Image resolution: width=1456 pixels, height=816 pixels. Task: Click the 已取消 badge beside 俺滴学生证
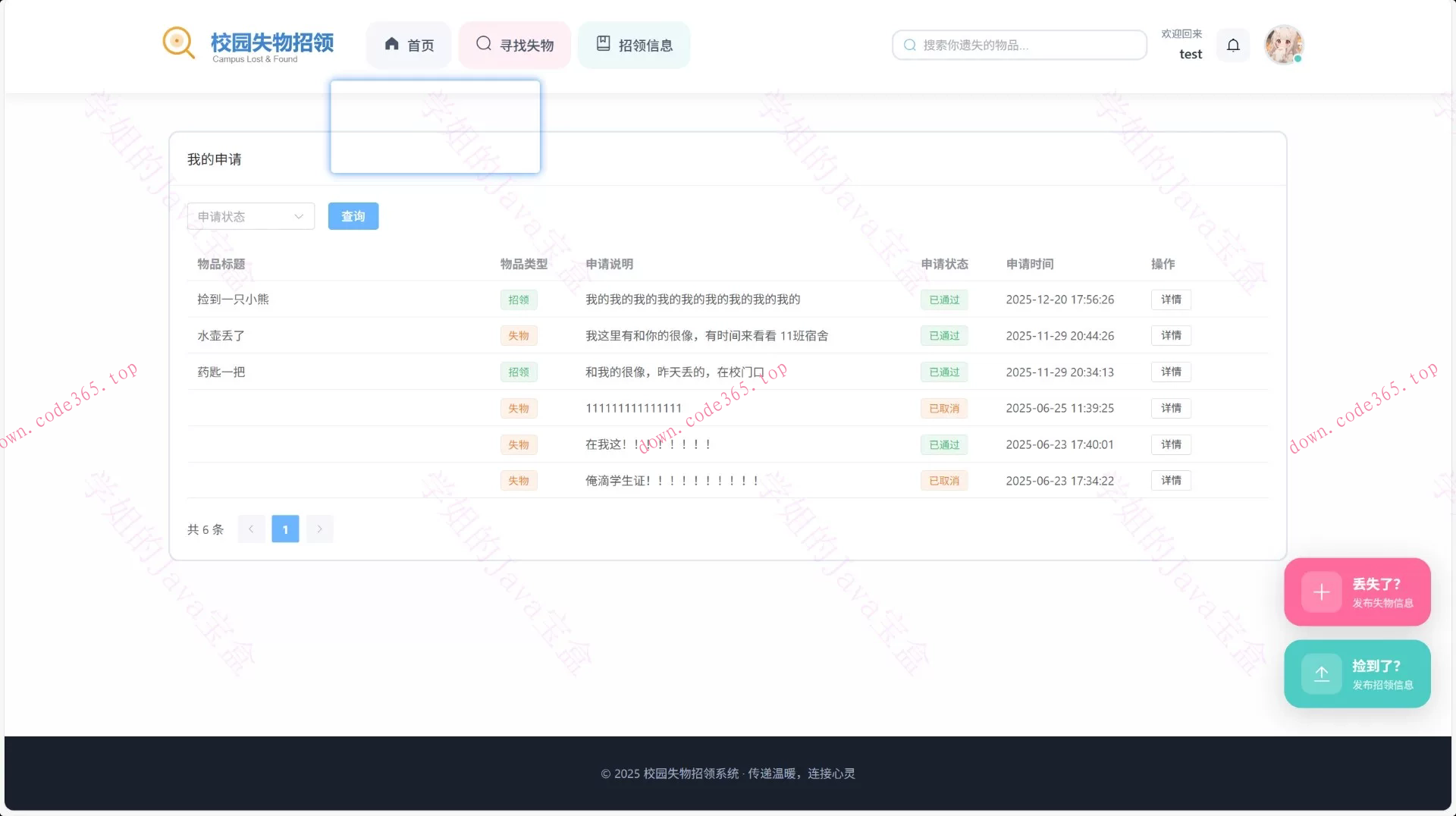pos(943,480)
